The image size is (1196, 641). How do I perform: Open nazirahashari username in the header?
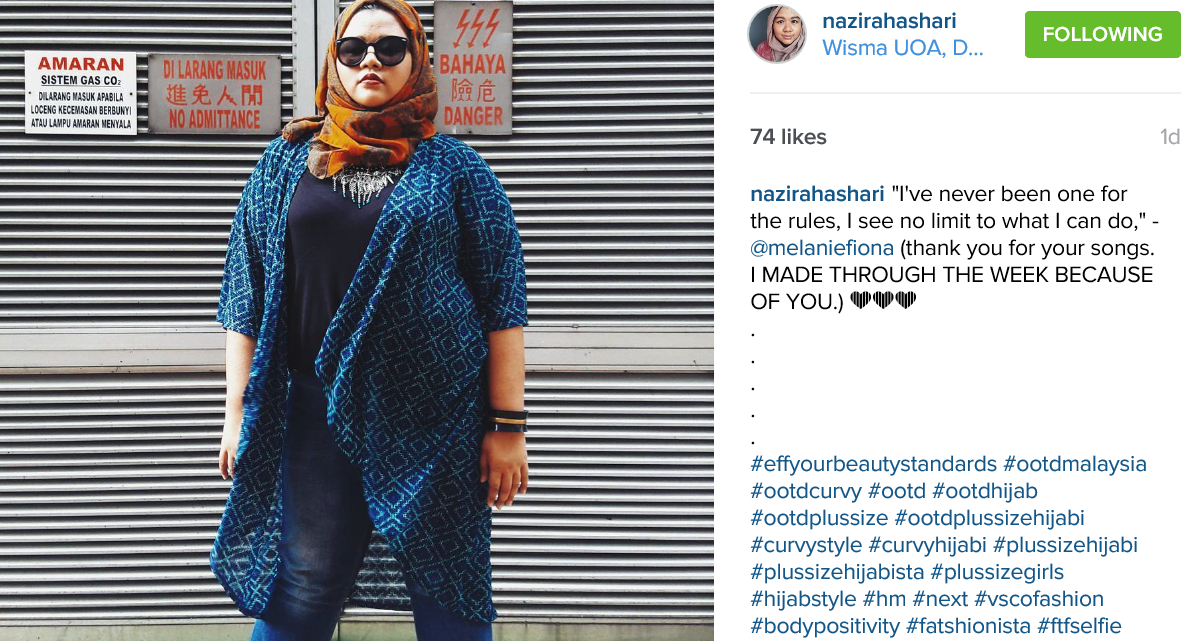889,21
